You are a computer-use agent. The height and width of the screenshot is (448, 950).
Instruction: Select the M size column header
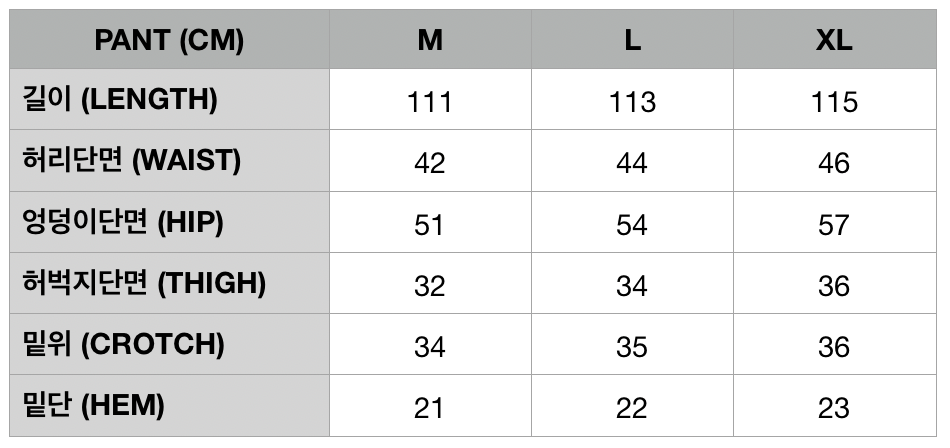(430, 40)
